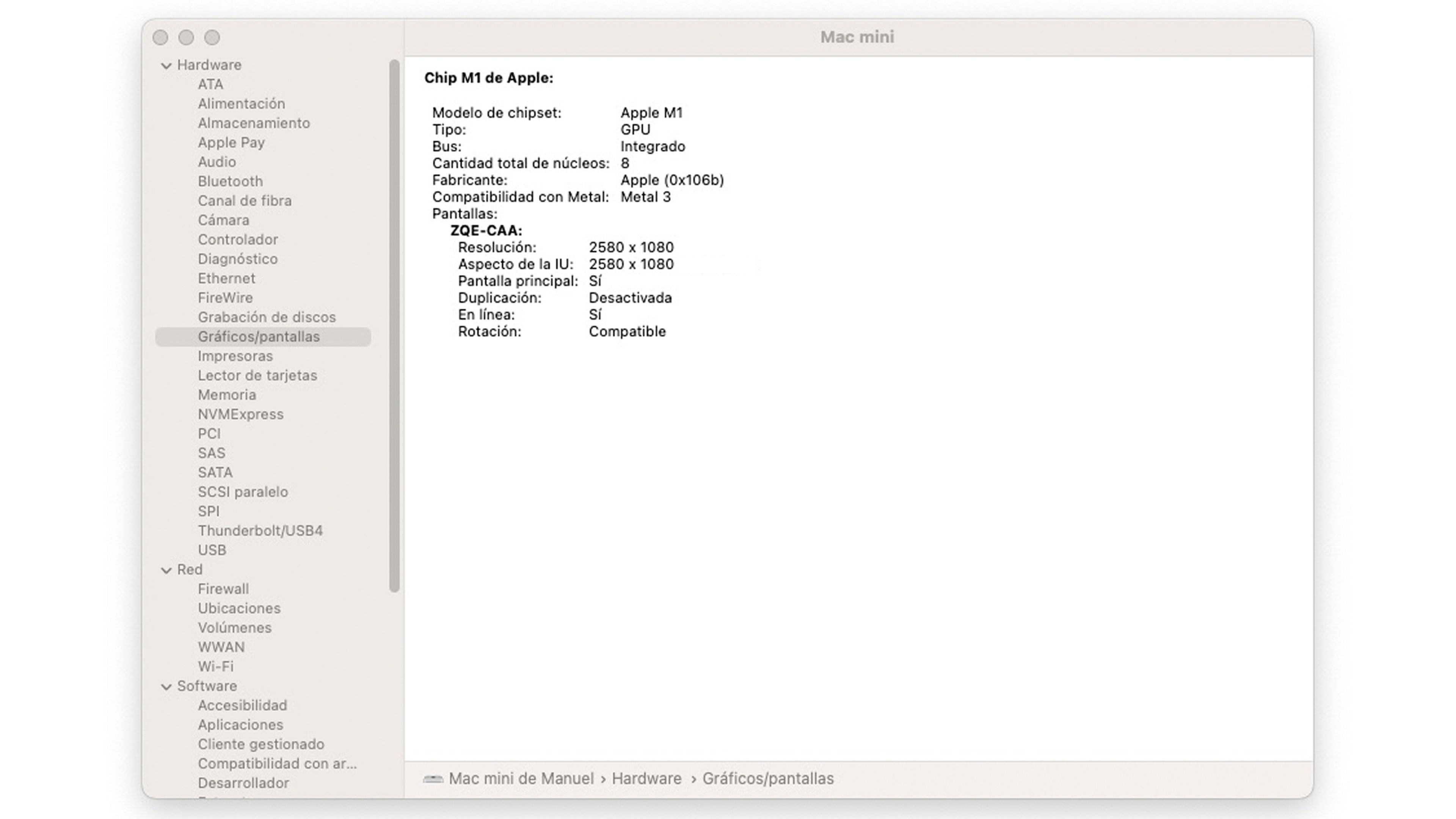Select ATA in the sidebar
Viewport: 1456px width, 819px height.
[210, 84]
